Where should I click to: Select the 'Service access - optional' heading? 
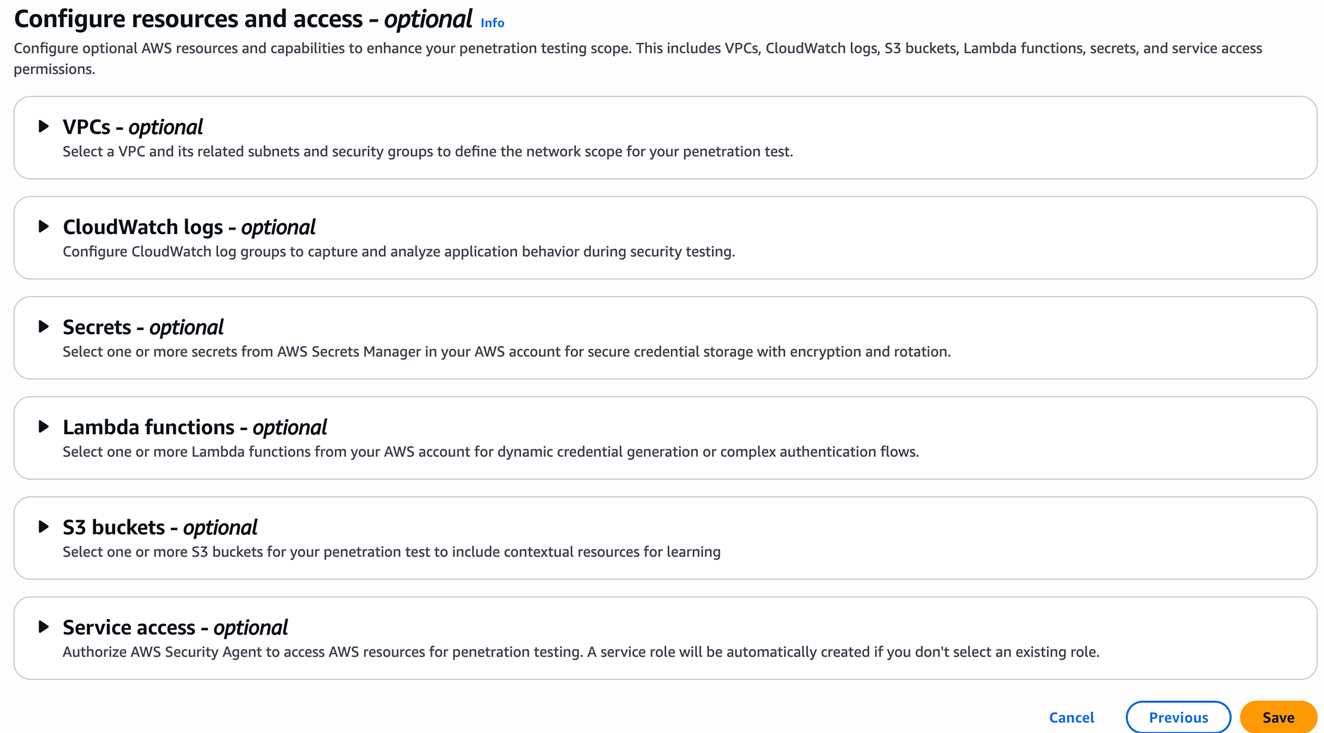point(175,627)
